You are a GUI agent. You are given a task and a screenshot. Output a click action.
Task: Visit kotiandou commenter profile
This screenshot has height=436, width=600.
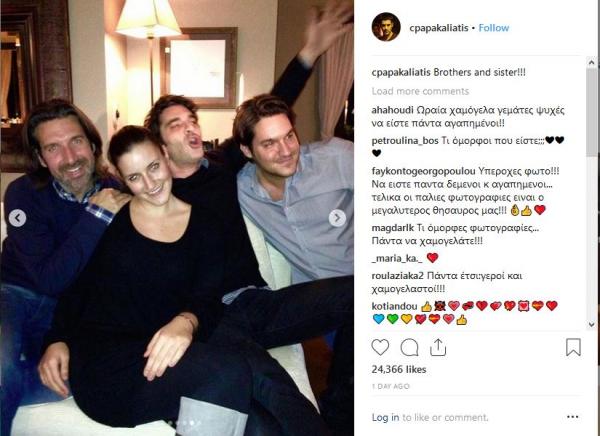tap(394, 306)
